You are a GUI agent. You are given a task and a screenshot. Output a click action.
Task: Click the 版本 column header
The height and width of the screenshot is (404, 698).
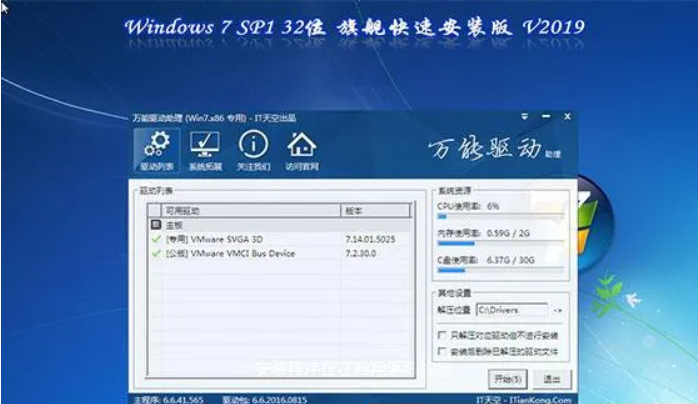pos(375,210)
